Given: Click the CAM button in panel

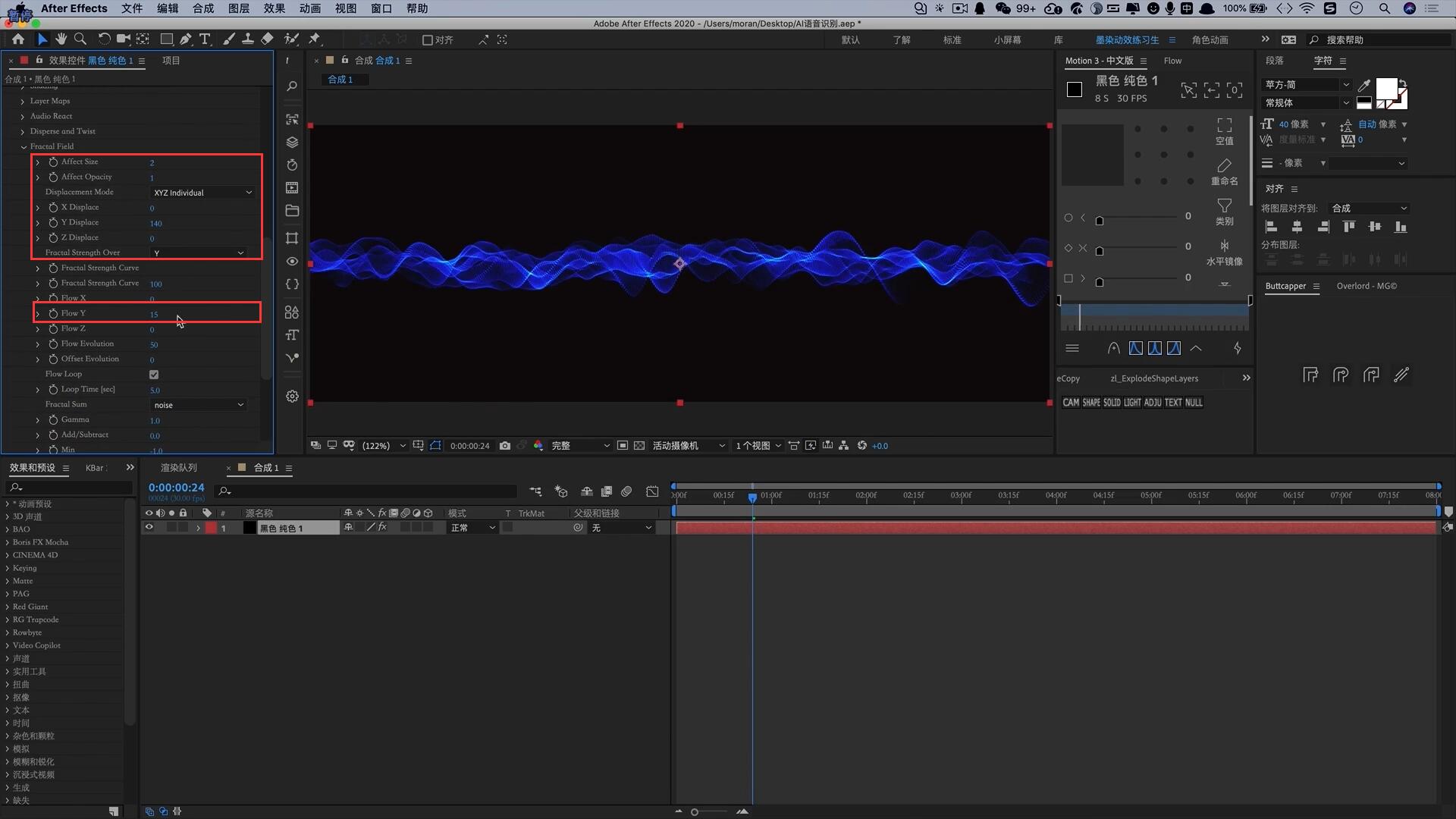Looking at the screenshot, I should click(x=1071, y=403).
